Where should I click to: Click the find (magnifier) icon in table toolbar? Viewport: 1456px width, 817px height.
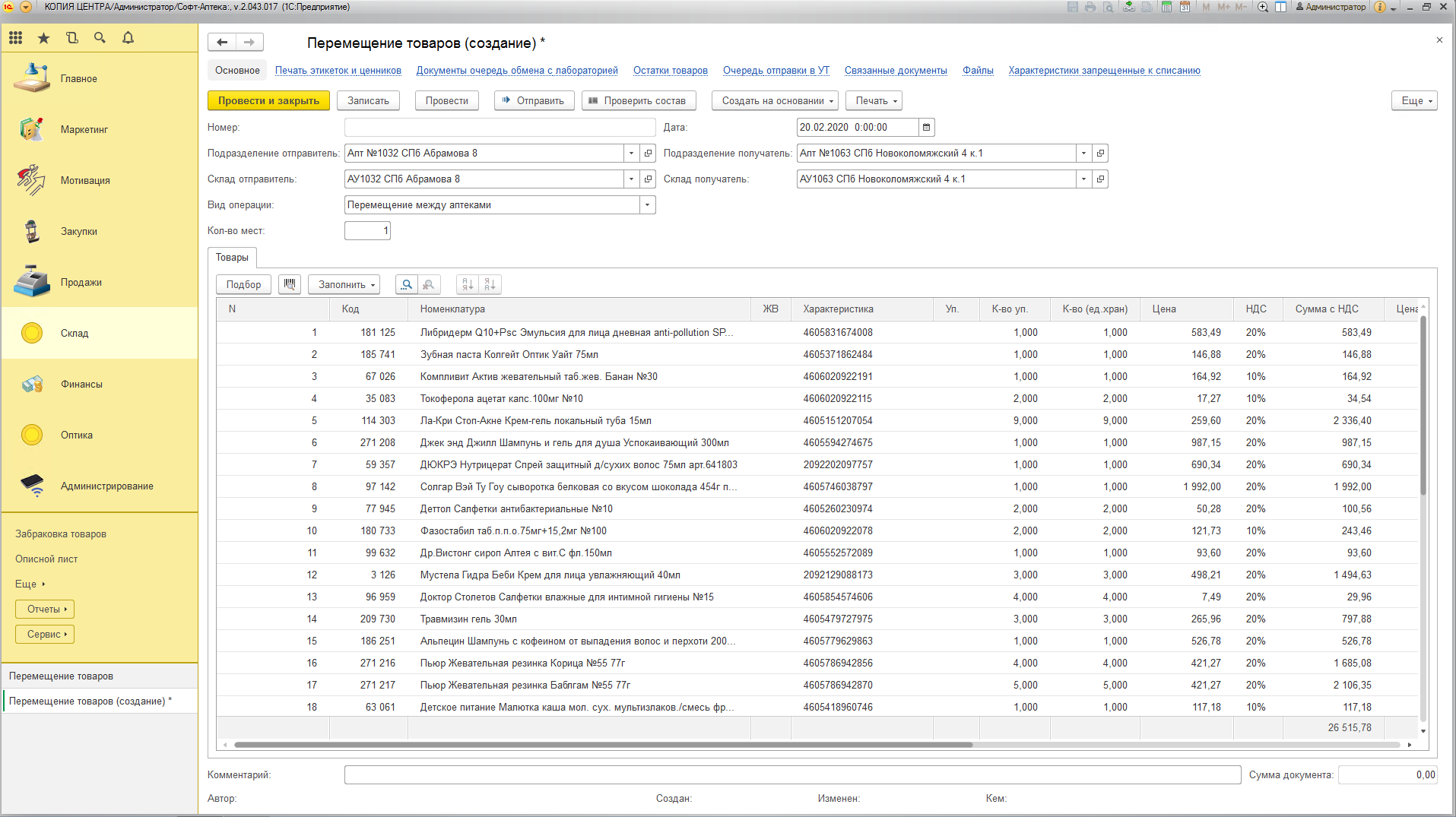[x=407, y=284]
